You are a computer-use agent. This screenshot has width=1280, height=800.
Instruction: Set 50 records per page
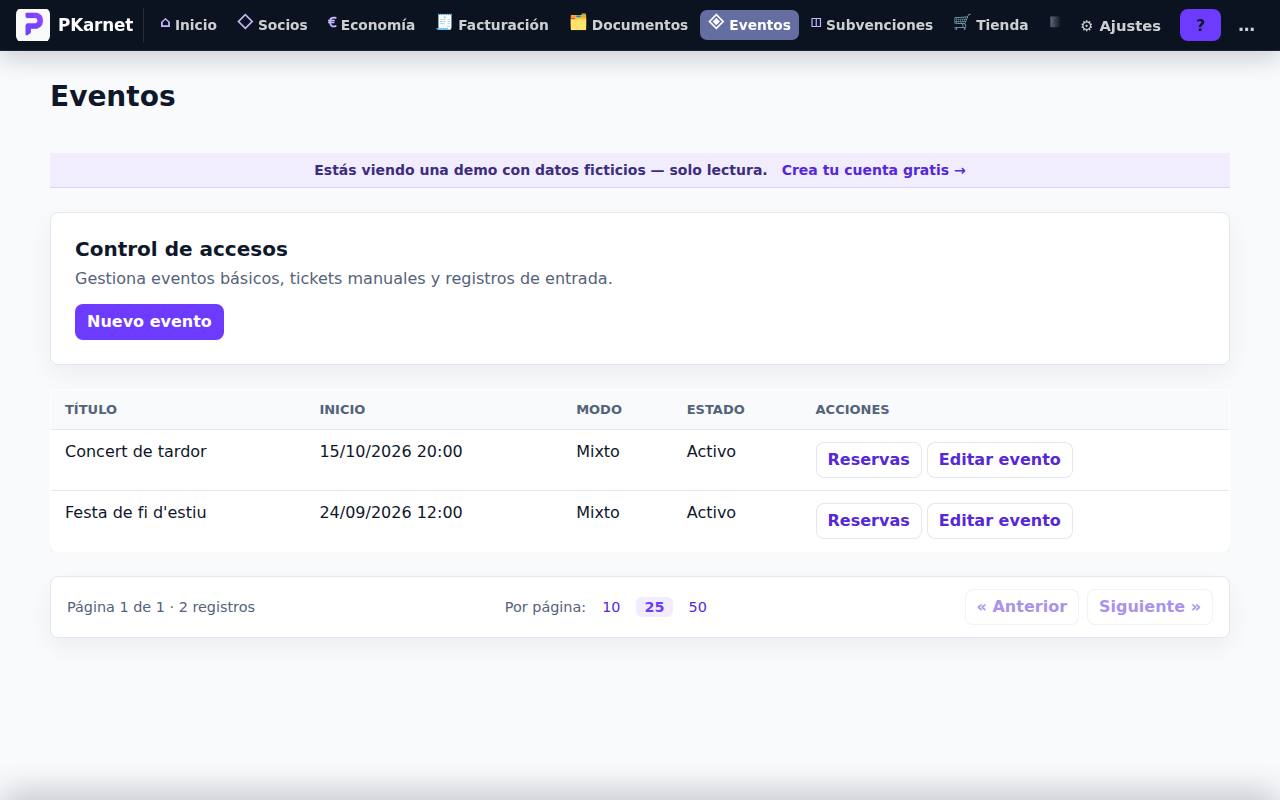[697, 607]
